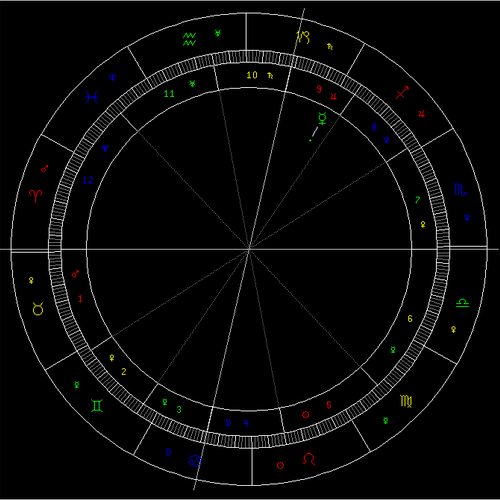Click the red Sagittarius arrow glyph

(402, 93)
